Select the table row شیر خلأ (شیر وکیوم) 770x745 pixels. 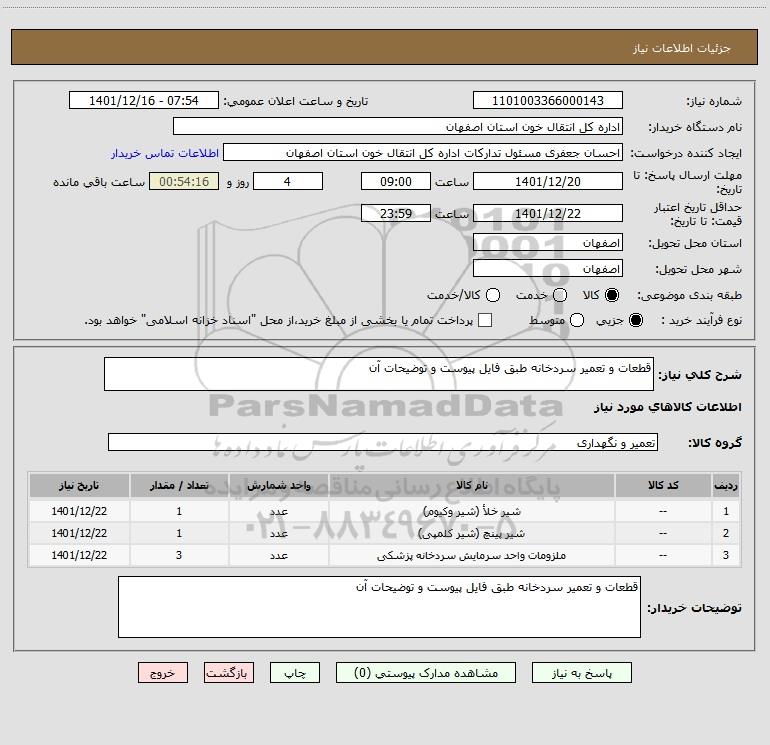384,511
